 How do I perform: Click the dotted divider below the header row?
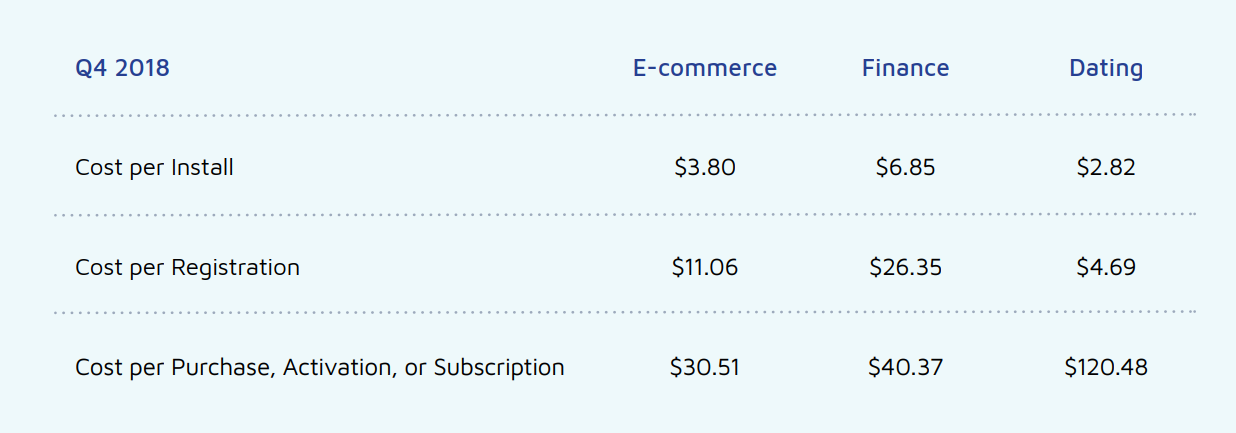pos(624,116)
